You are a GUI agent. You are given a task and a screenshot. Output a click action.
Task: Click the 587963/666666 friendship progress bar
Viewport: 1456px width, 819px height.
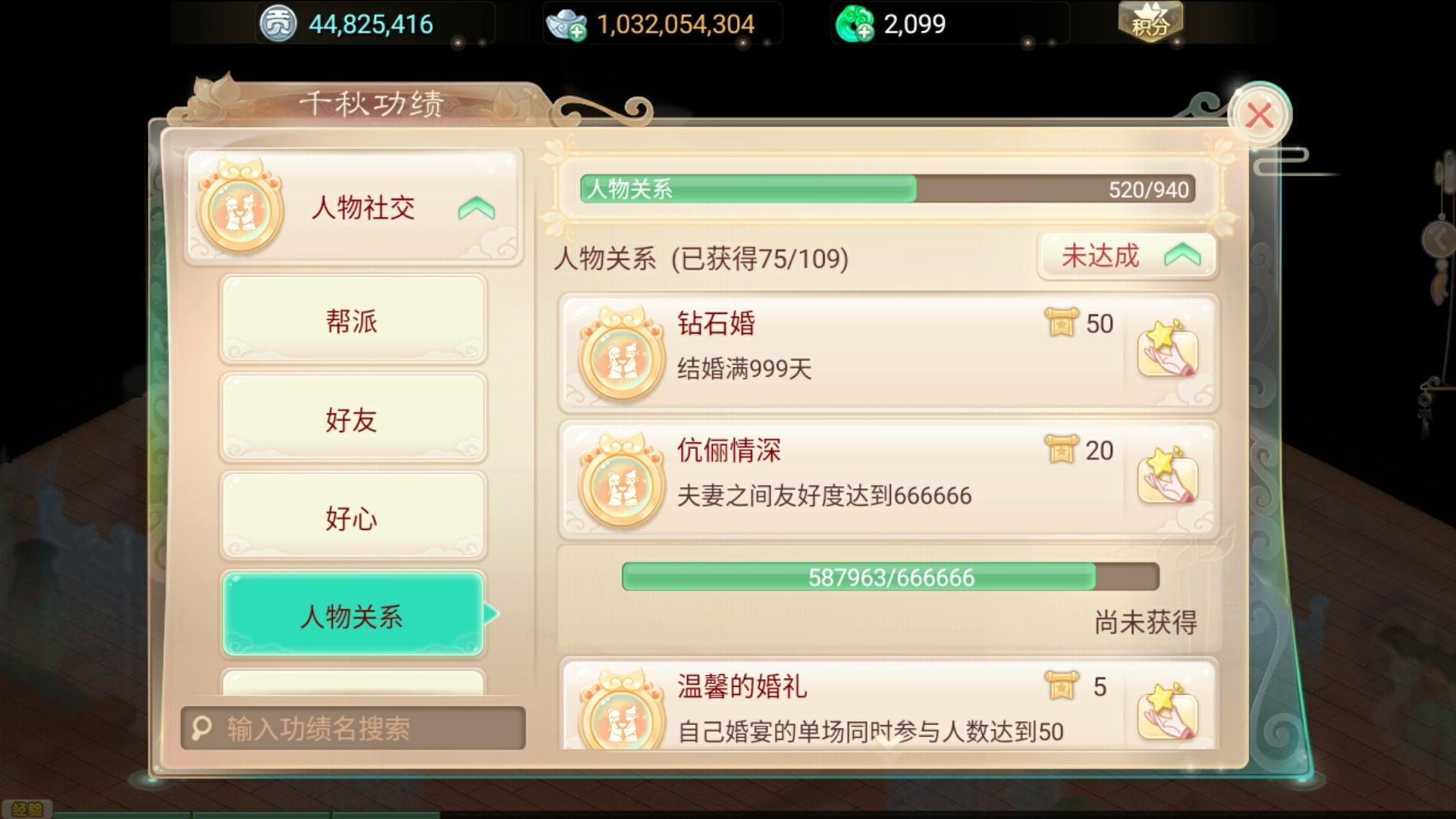point(890,577)
